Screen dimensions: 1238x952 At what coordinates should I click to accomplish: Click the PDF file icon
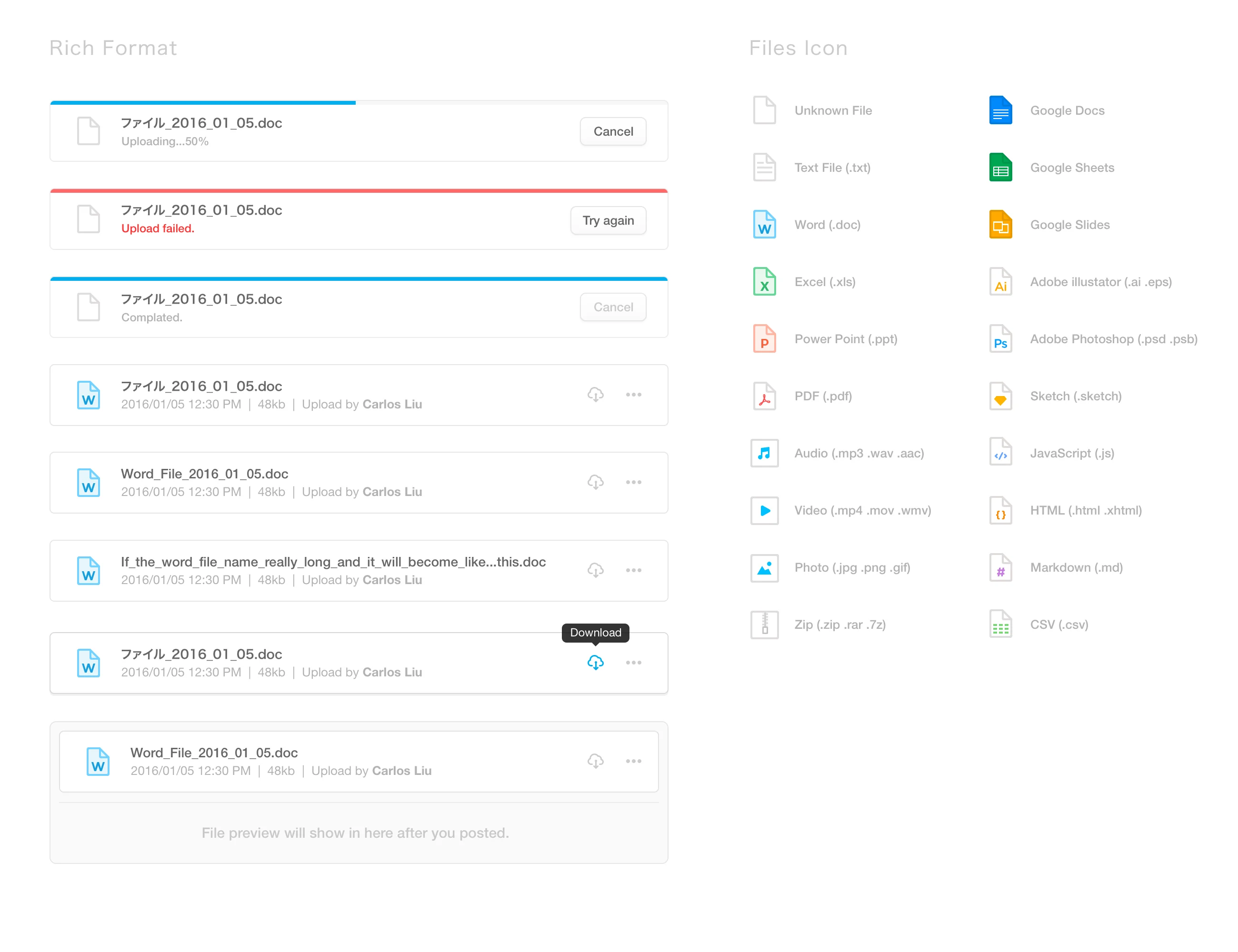(764, 396)
